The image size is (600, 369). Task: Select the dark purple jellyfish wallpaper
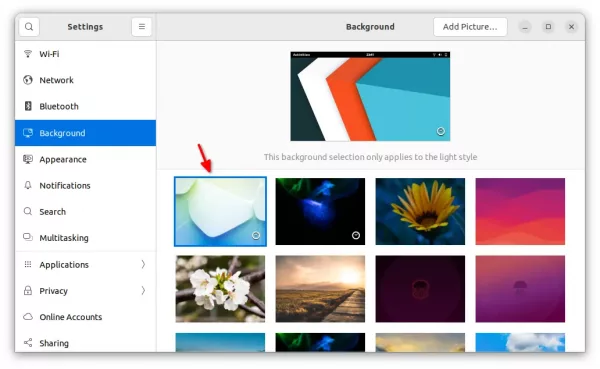coord(420,289)
